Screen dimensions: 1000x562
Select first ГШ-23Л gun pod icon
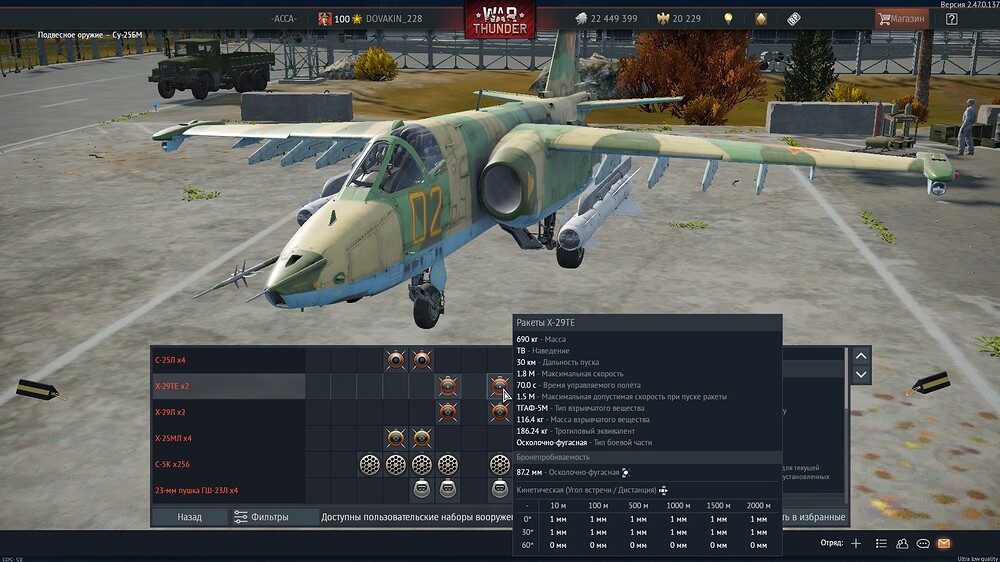point(422,489)
